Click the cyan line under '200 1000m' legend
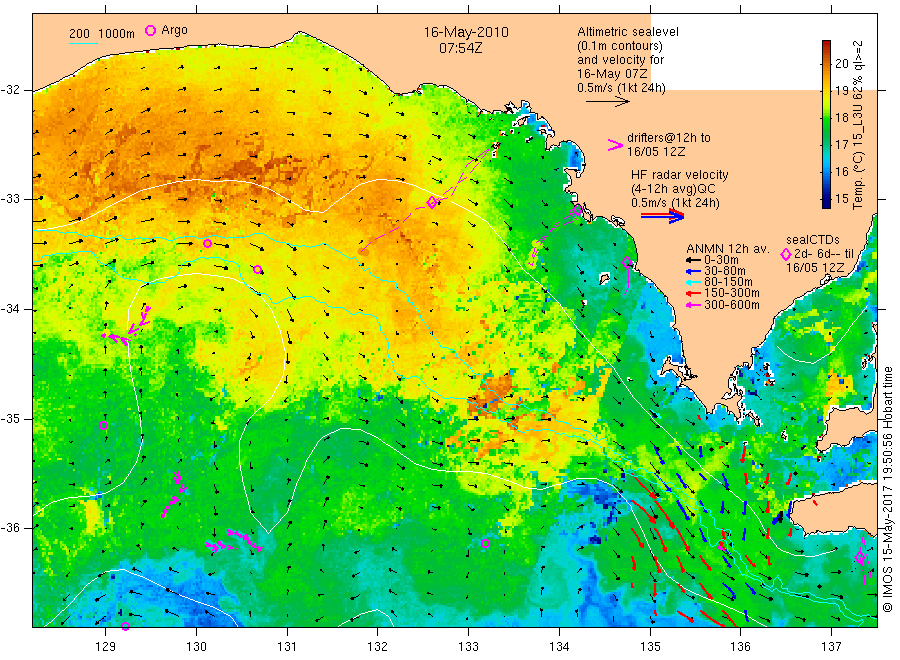Screen dimensions: 900x660 coord(83,43)
